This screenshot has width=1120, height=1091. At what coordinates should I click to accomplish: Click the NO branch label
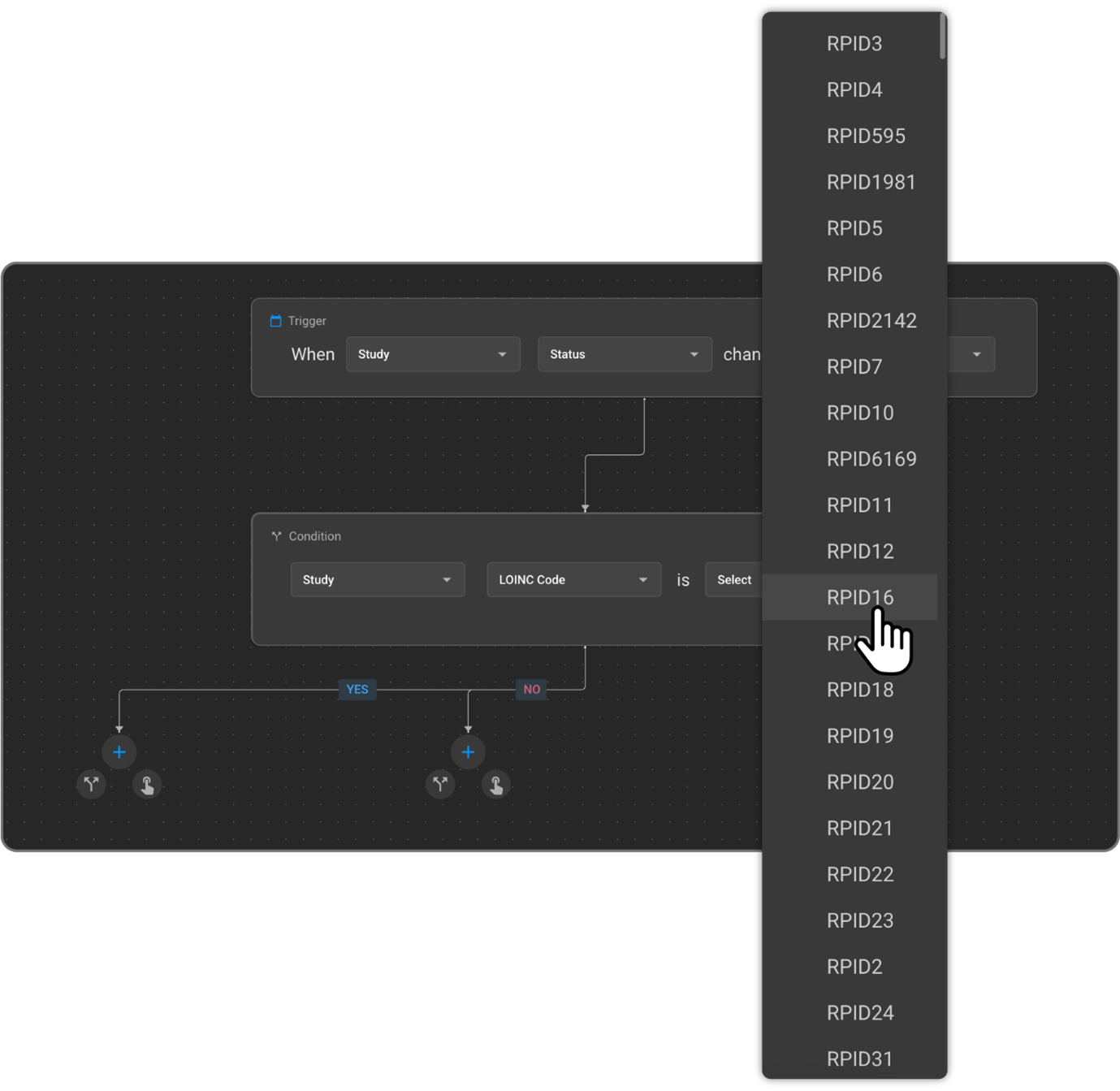(532, 690)
